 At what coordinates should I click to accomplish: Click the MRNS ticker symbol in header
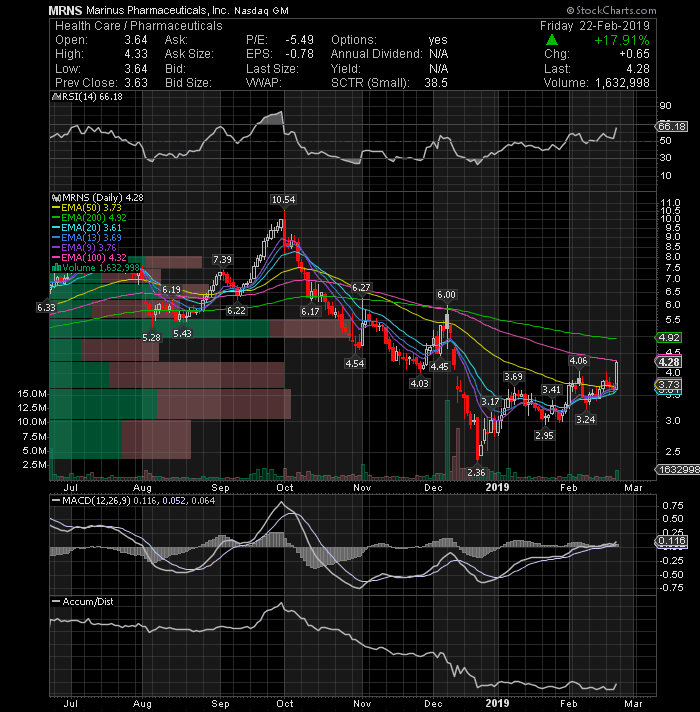point(65,10)
